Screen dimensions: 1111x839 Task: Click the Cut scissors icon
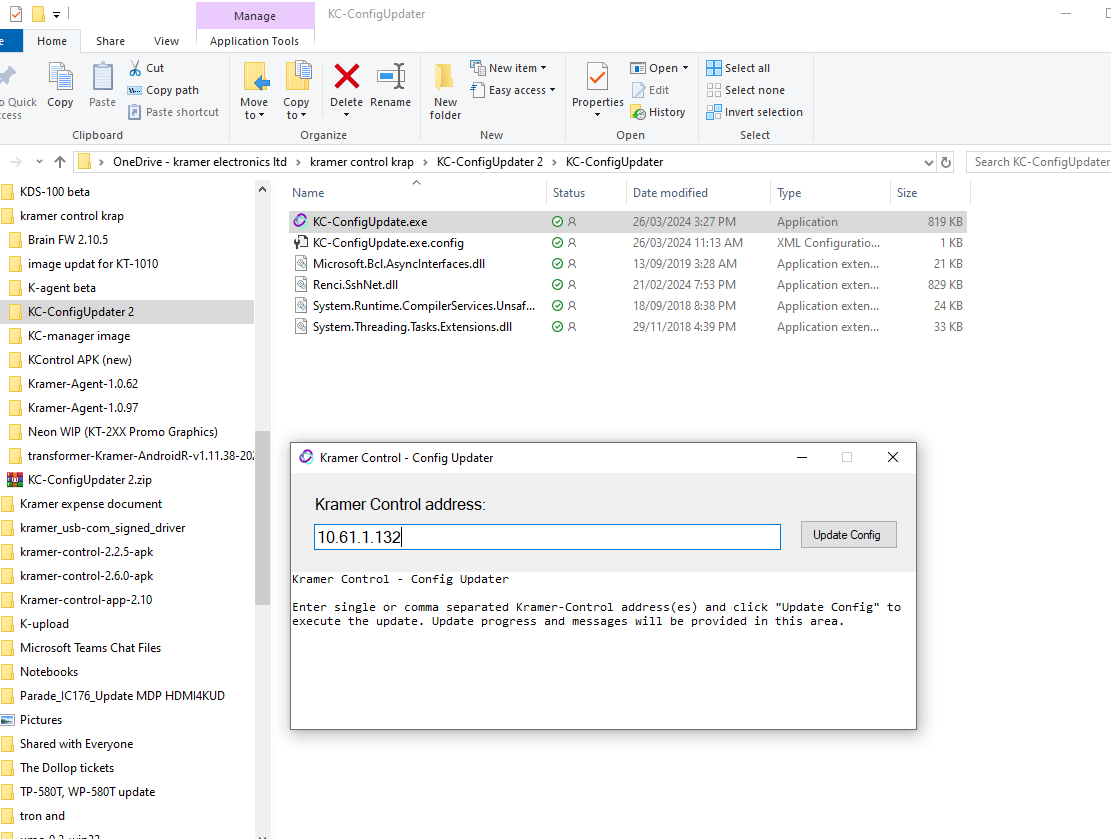click(136, 68)
